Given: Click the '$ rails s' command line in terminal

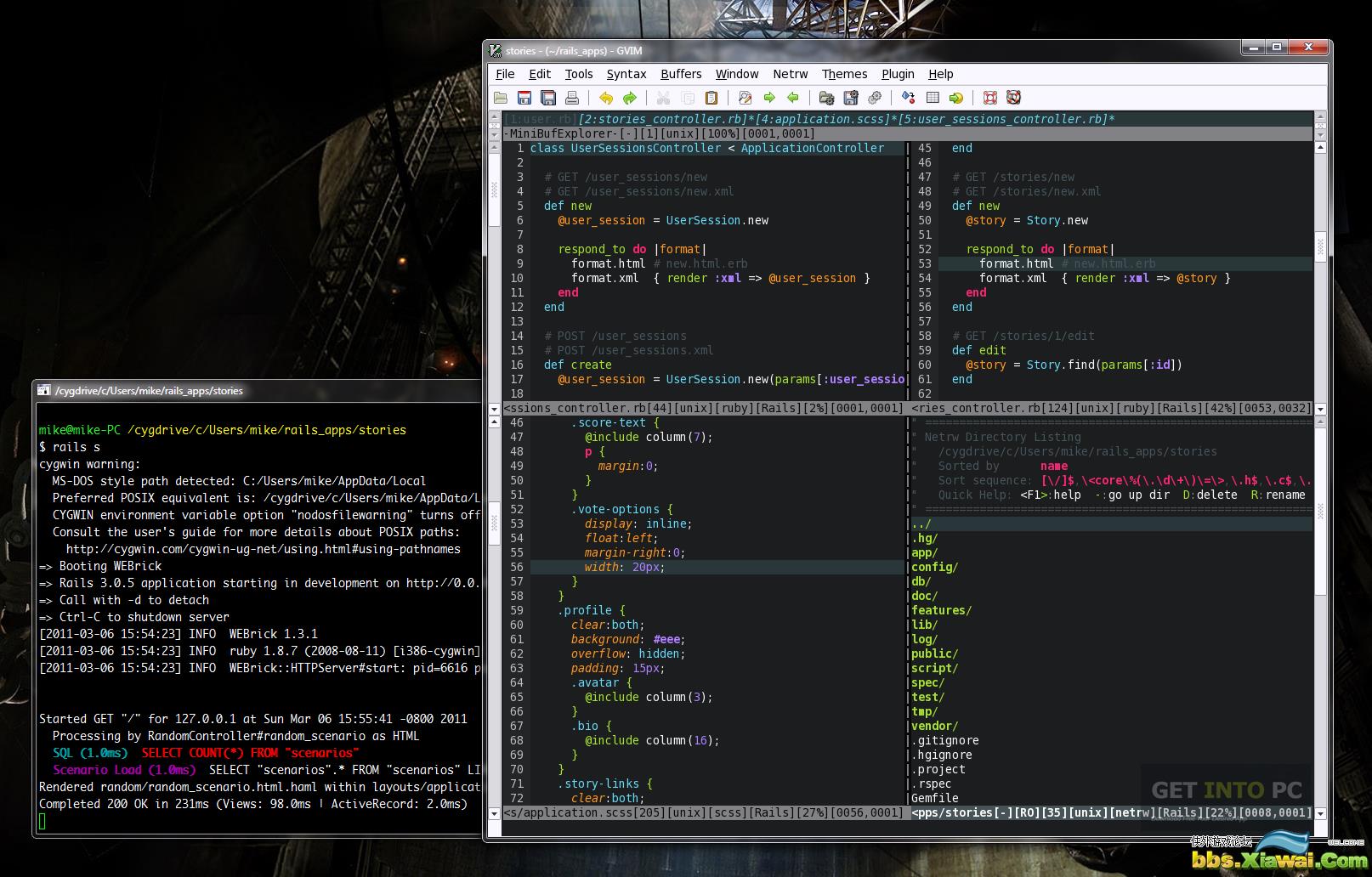Looking at the screenshot, I should [x=70, y=447].
